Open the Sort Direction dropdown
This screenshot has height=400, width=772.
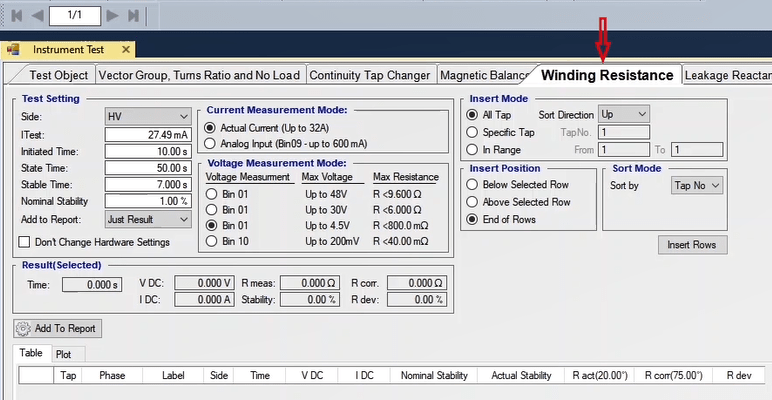(623, 114)
